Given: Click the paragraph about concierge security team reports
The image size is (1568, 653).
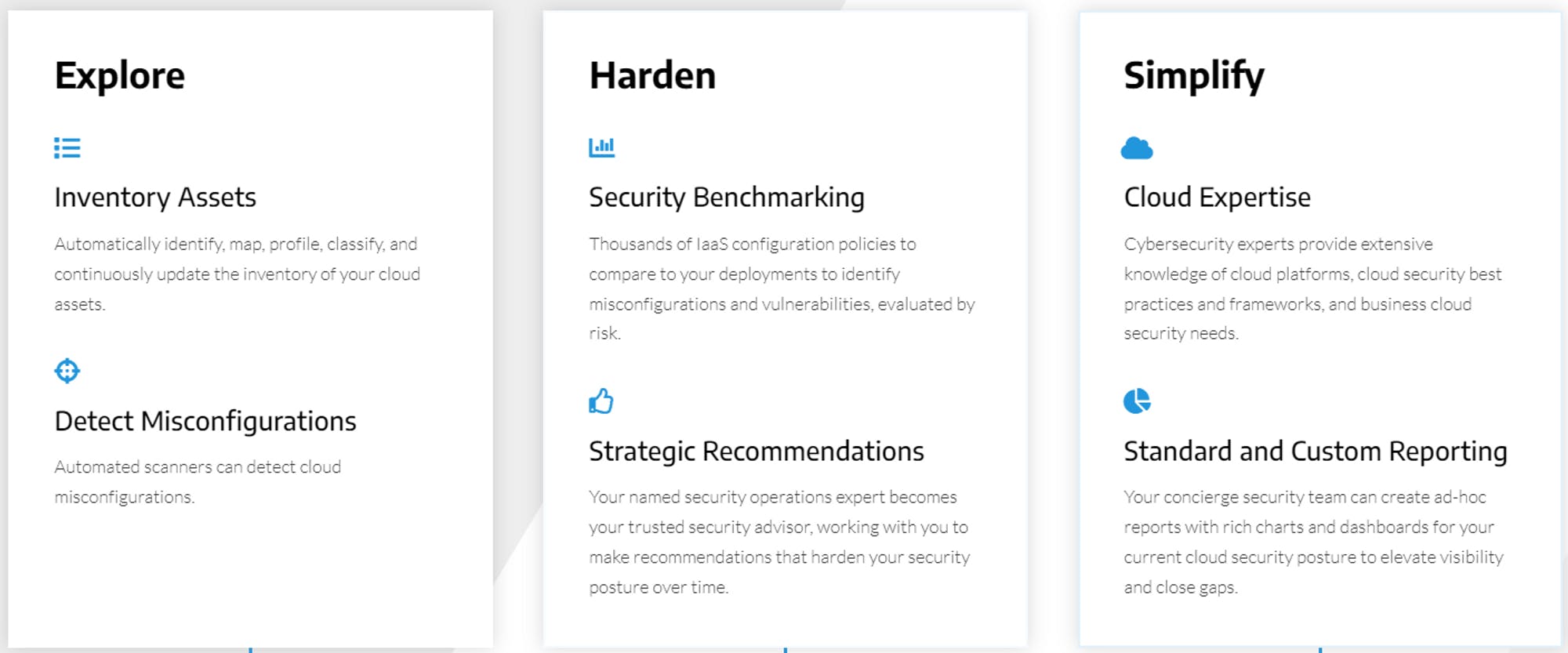Looking at the screenshot, I should [x=1313, y=542].
